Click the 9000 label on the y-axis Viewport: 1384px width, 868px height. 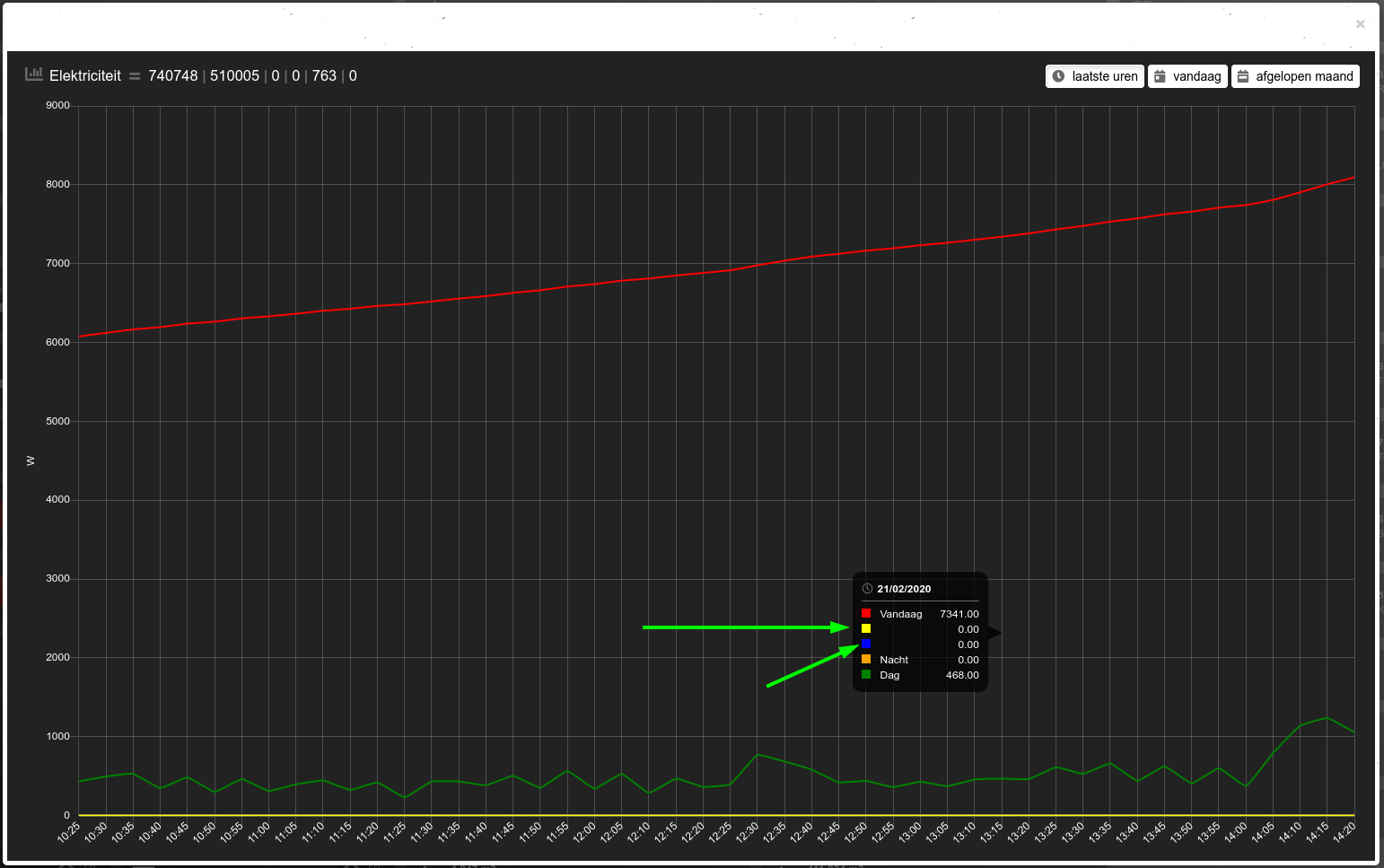tap(58, 105)
